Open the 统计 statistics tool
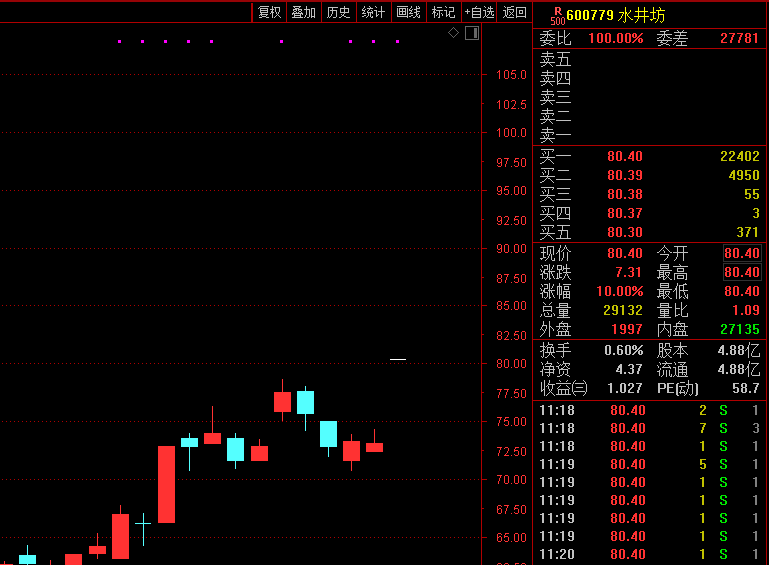 [373, 12]
